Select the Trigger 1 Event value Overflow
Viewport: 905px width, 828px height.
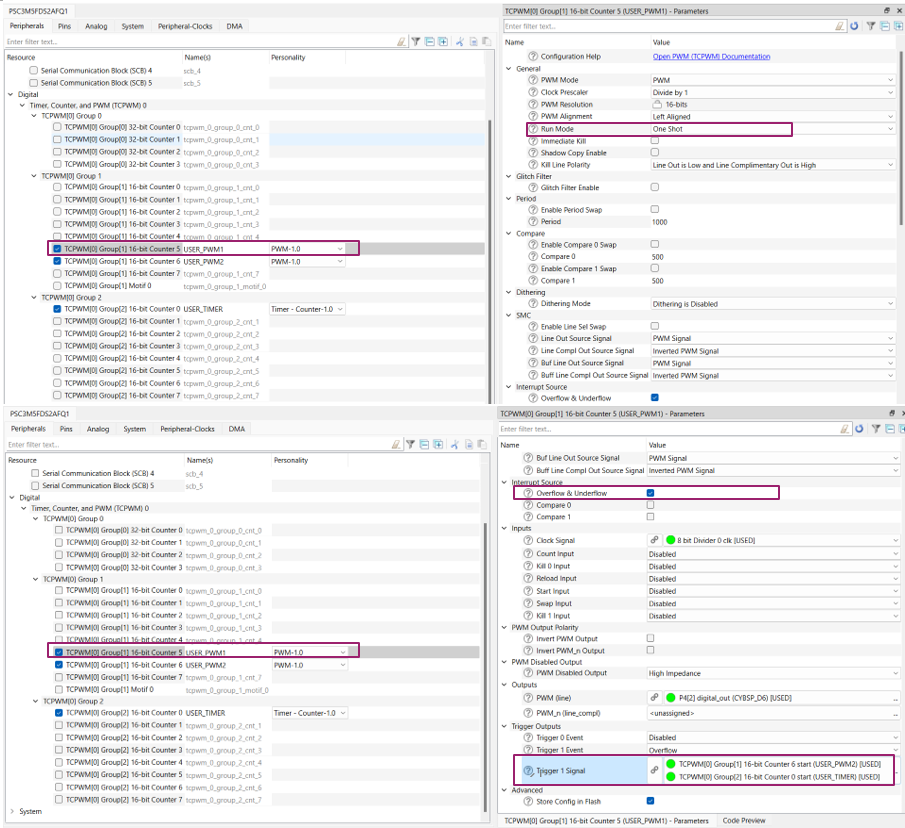coord(772,750)
